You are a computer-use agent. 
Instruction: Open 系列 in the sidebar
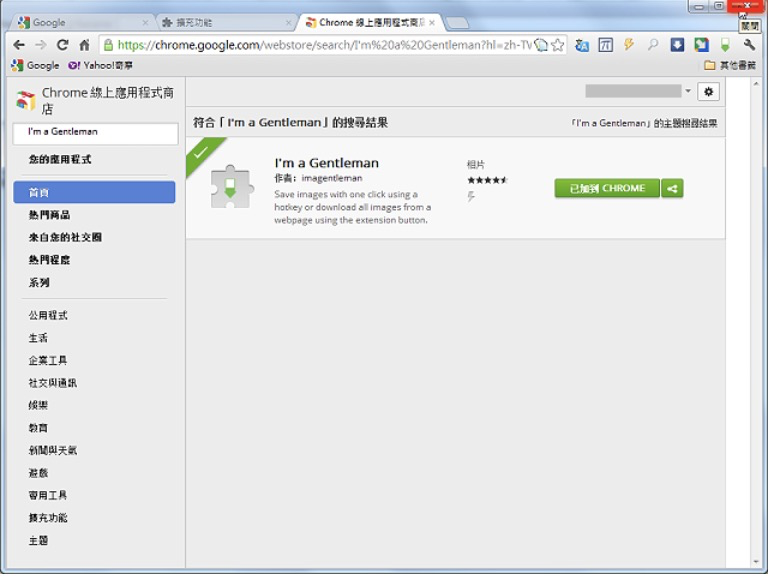tap(39, 283)
